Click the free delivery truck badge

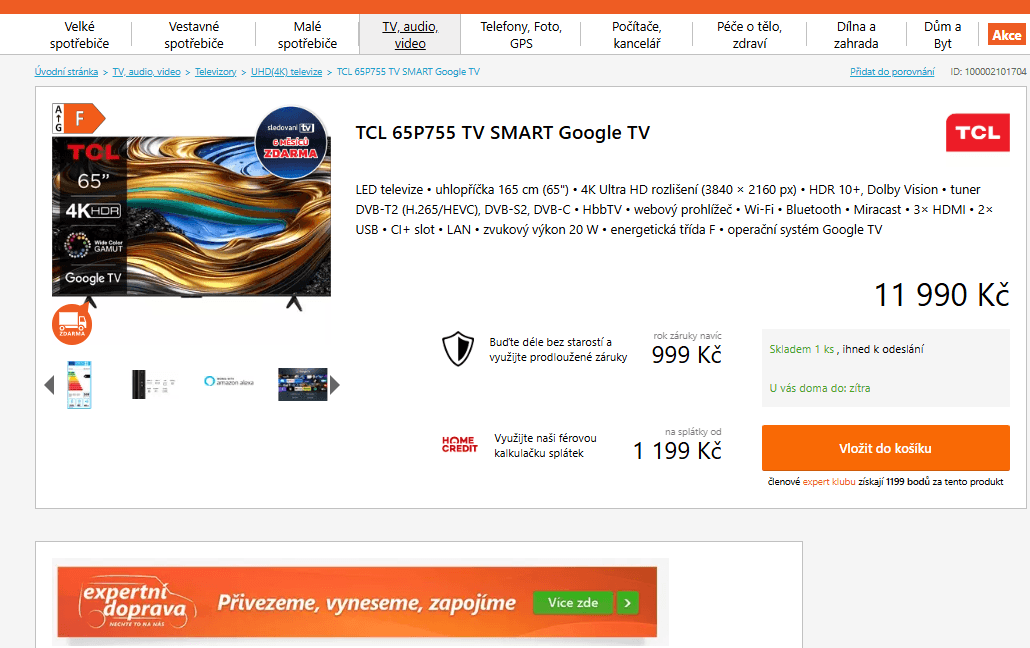72,325
